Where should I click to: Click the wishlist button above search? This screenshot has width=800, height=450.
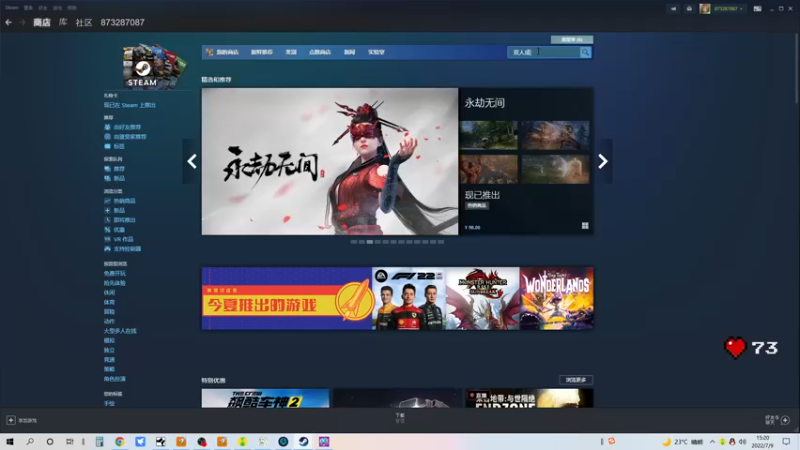[571, 39]
